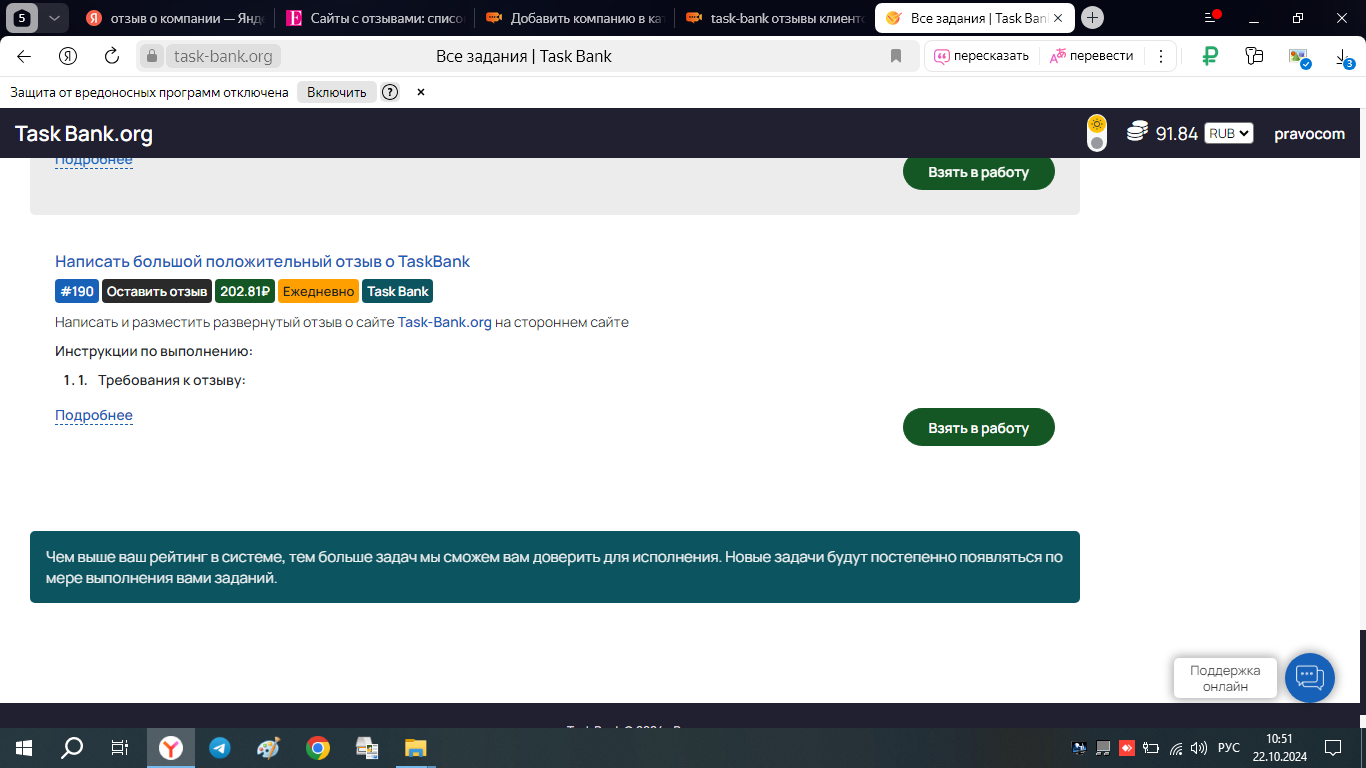
Task: Click the coins balance icon
Action: coord(1137,132)
